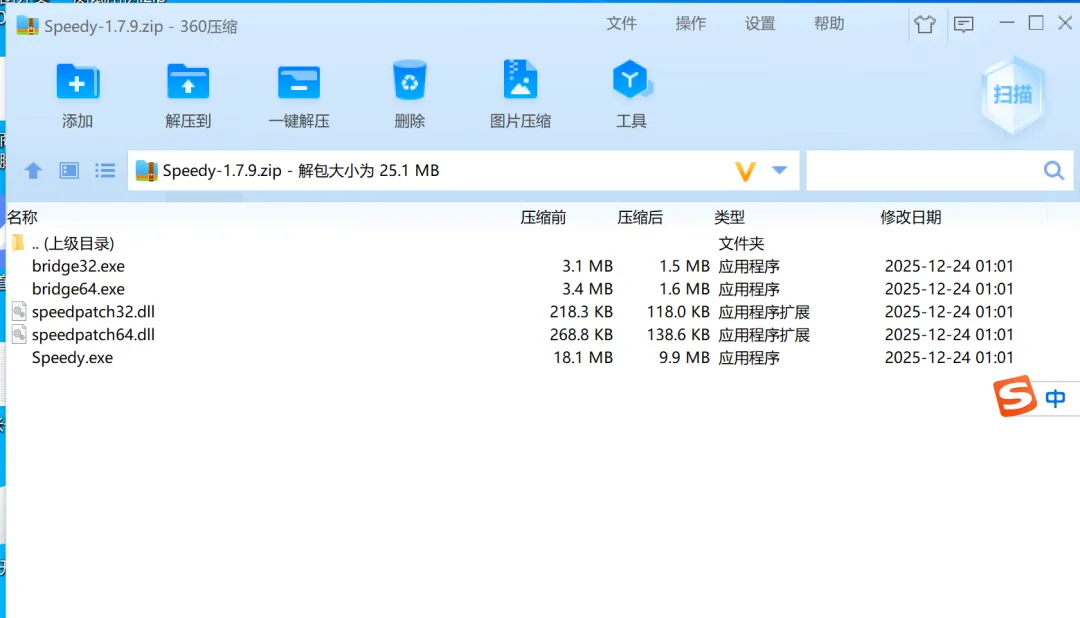Click the 扫描 (Scan) hexagon button
The height and width of the screenshot is (618, 1080).
(1012, 95)
